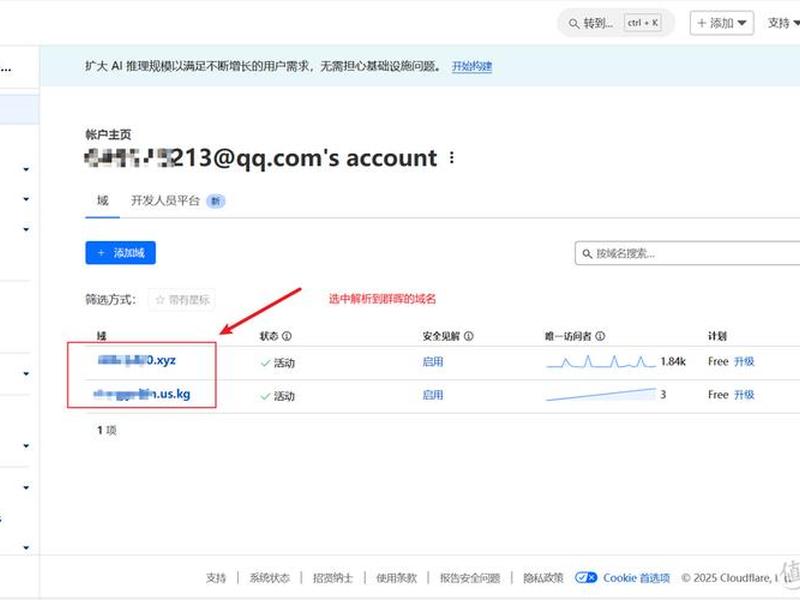Click the Cookie preferences toggle icon
Viewport: 800px width, 600px height.
pyautogui.click(x=586, y=578)
